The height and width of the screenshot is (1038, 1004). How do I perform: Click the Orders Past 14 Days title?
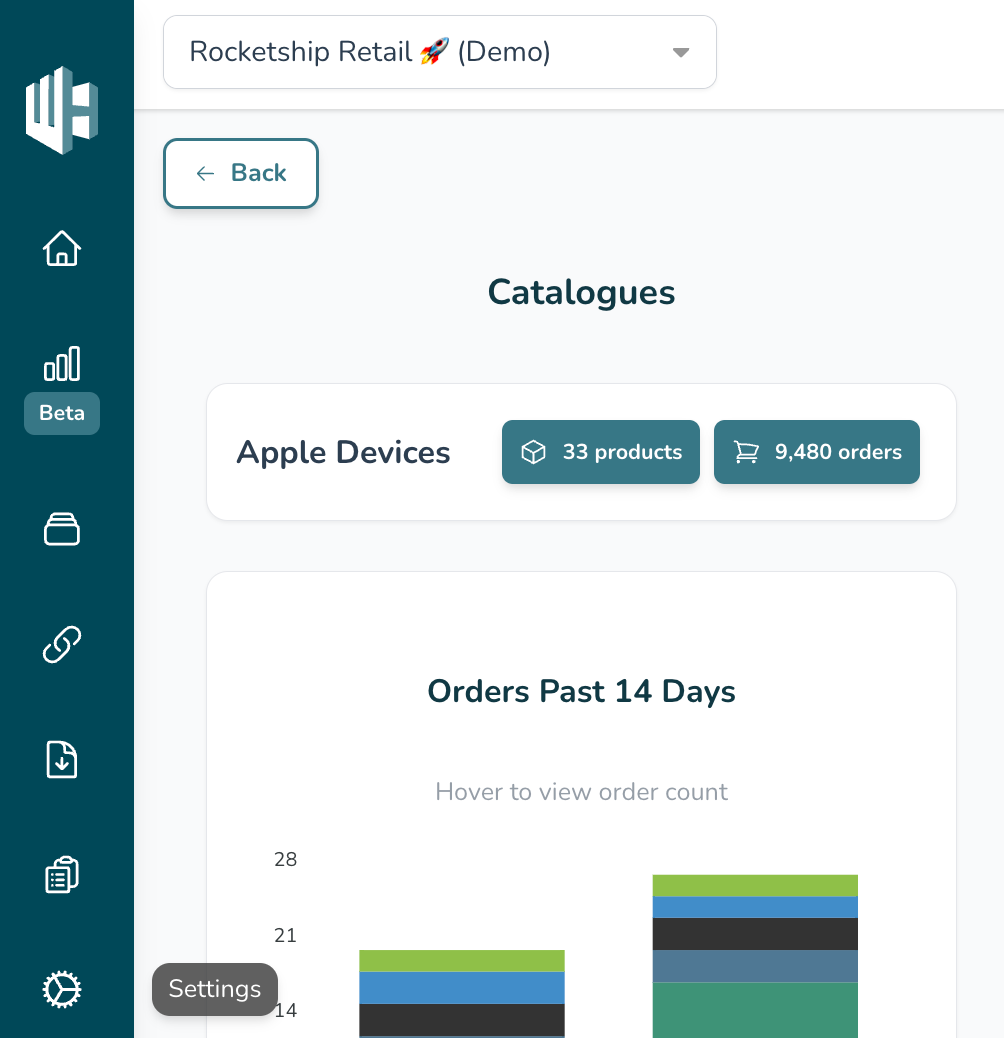point(582,691)
